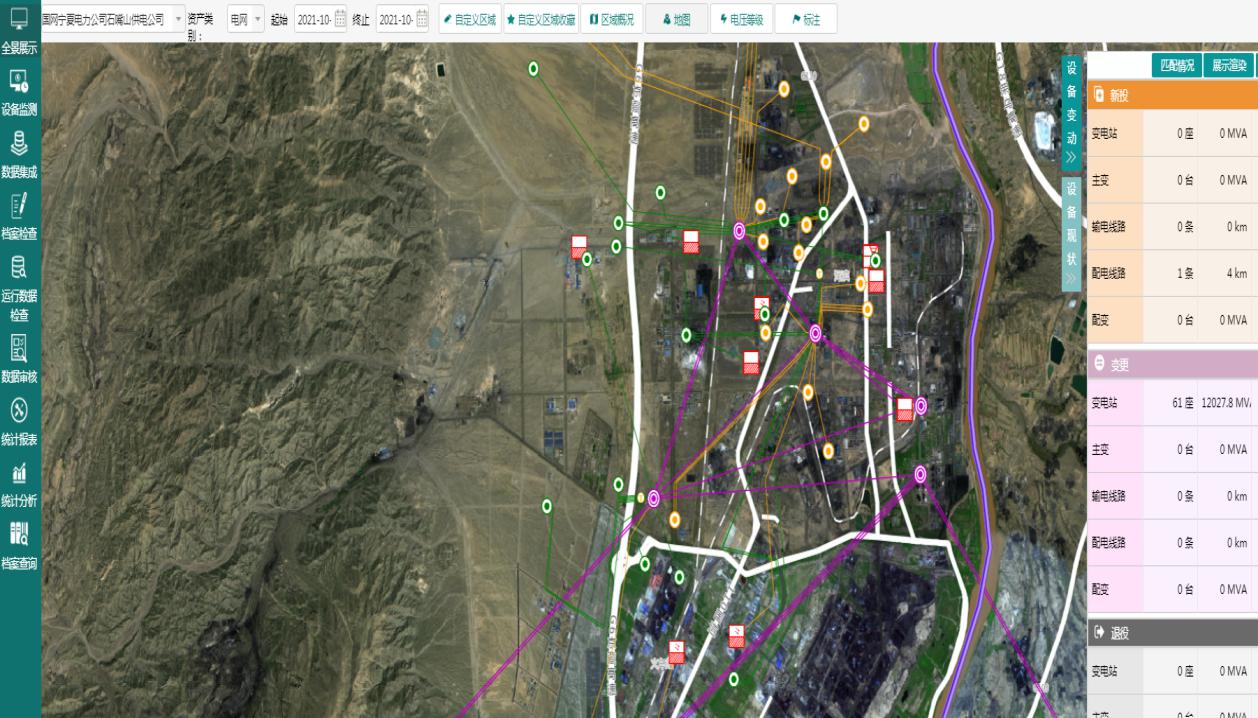Image resolution: width=1258 pixels, height=718 pixels.
Task: Toggle the 标注 annotation button
Action: (806, 19)
